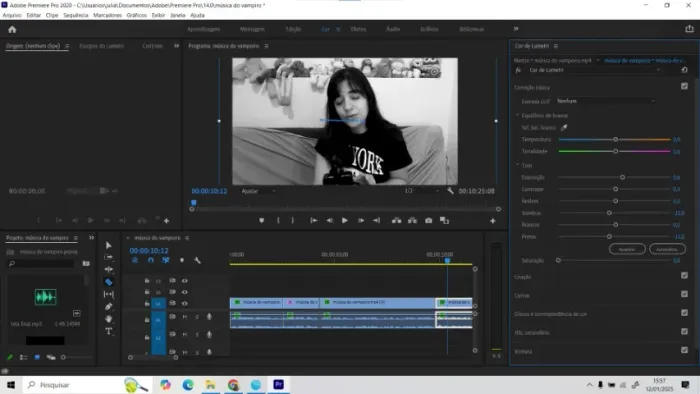Open the Marcadores menu

coord(108,15)
